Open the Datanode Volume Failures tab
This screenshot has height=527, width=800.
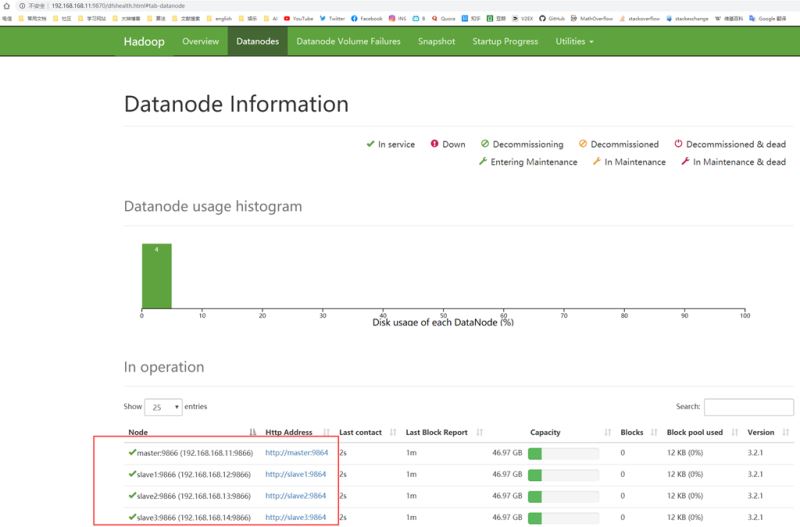point(348,41)
